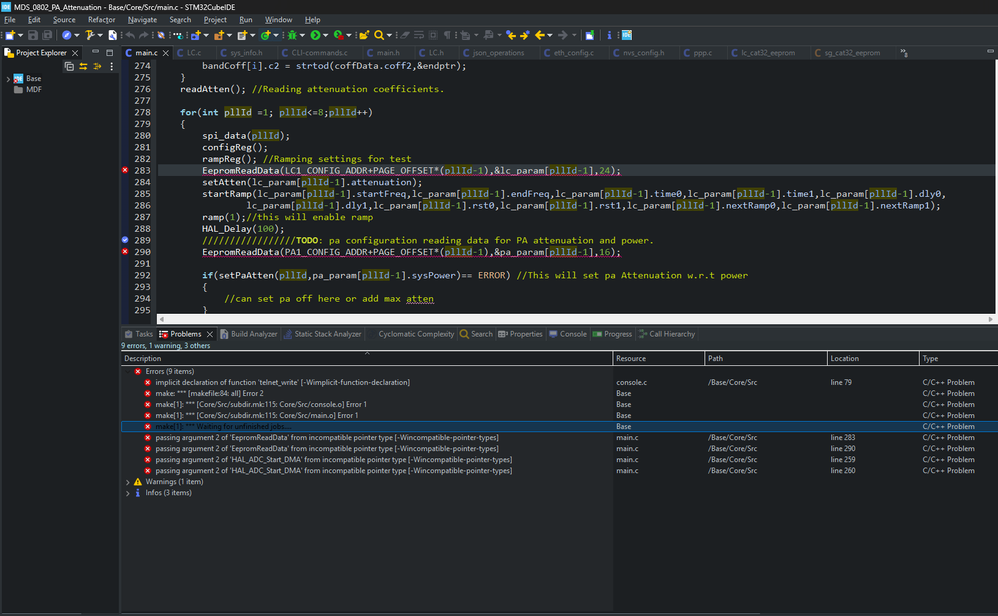
Task: Expand the Infos (3 items) group
Action: [x=127, y=493]
